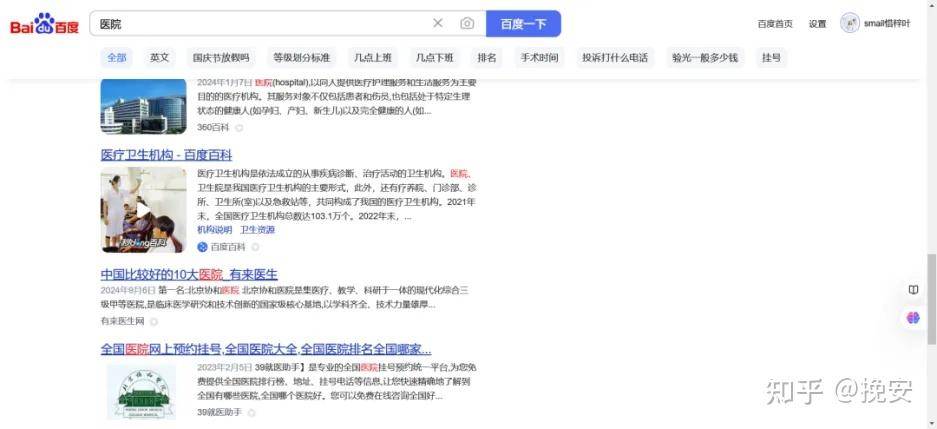Select the 几点下班 suggestion tab

434,58
